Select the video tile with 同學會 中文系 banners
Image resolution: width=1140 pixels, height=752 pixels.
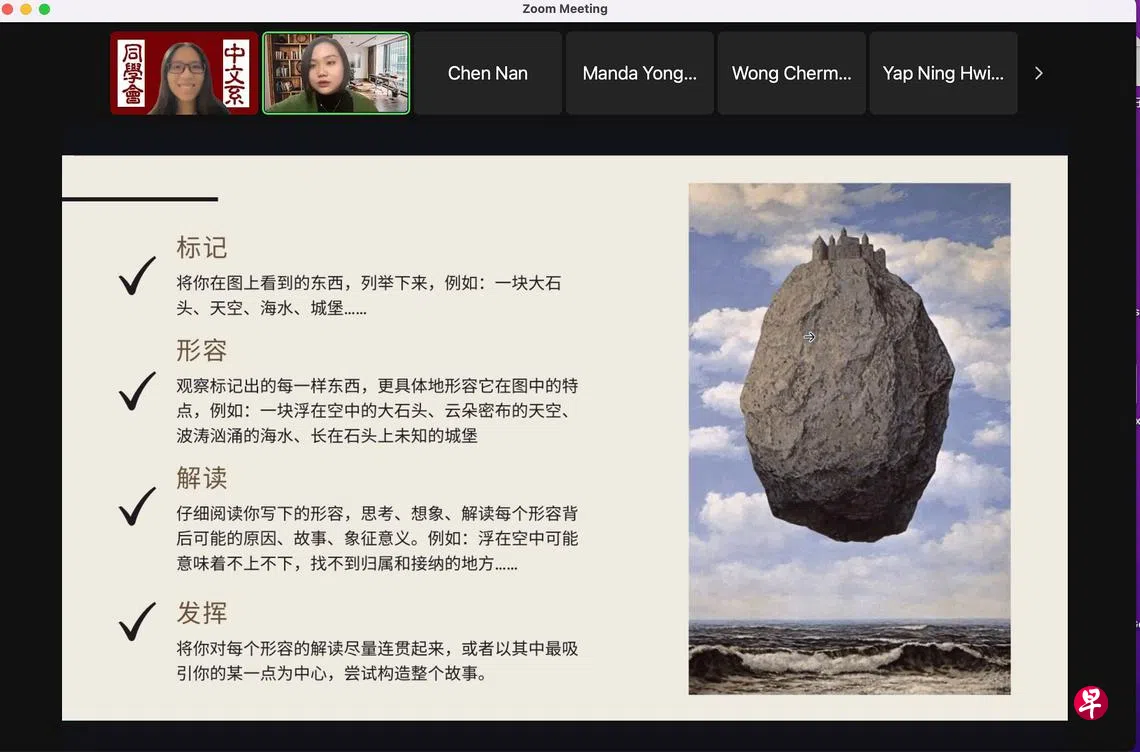184,73
